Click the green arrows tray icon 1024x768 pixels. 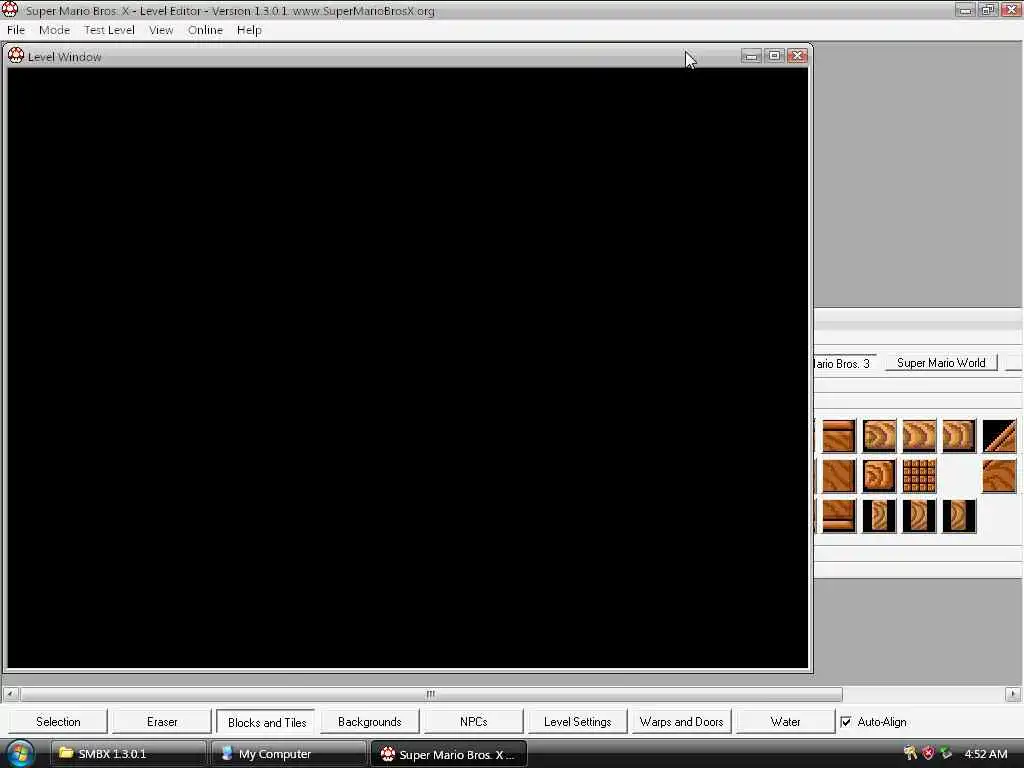[x=946, y=754]
